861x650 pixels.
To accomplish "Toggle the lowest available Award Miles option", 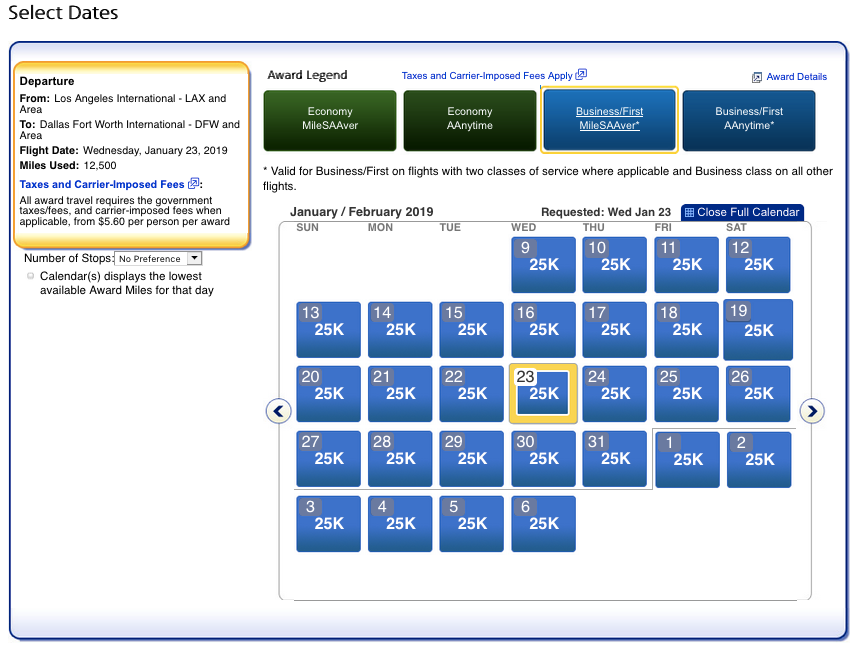I will [x=31, y=276].
